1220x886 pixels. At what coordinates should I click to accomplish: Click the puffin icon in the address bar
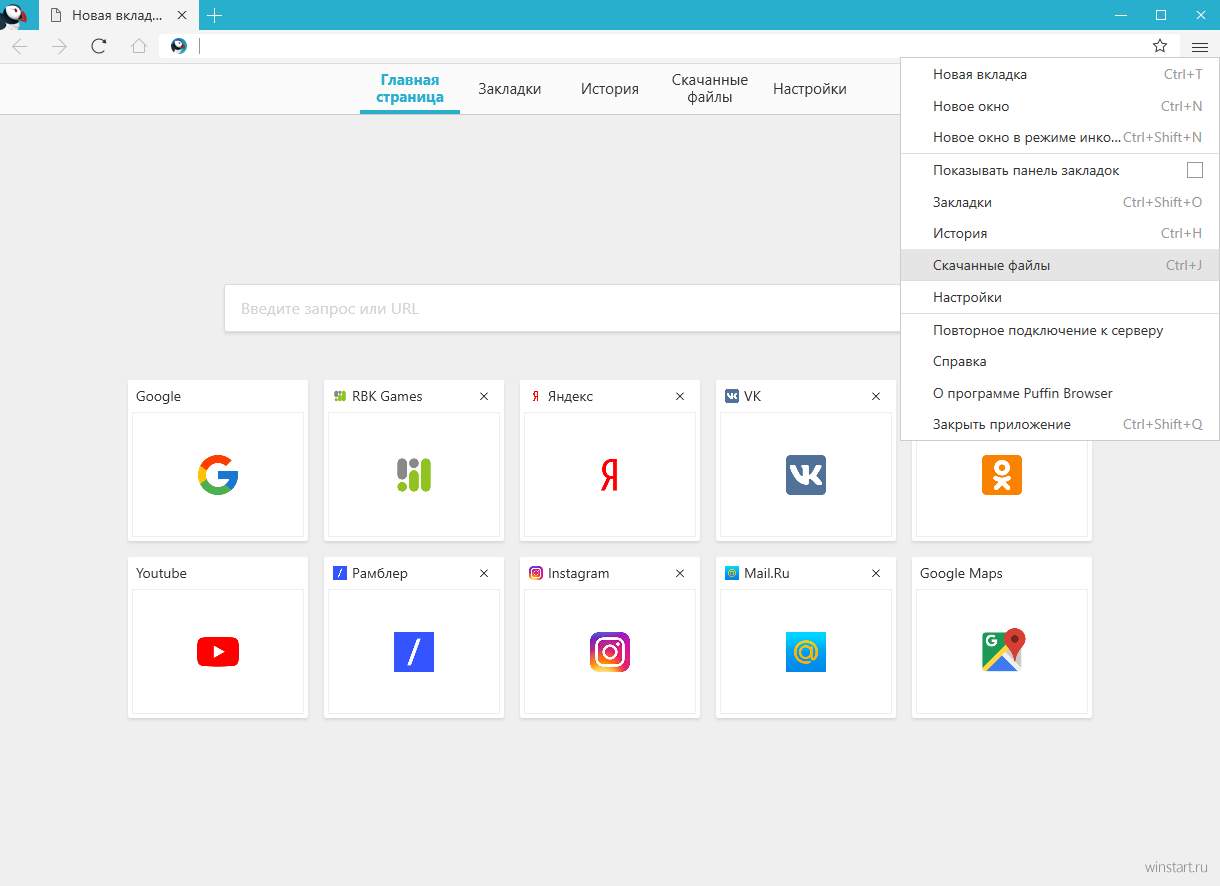179,46
